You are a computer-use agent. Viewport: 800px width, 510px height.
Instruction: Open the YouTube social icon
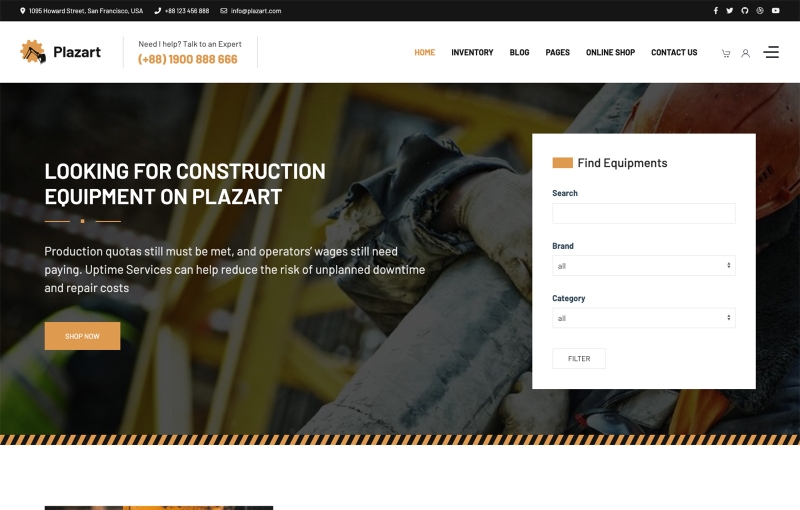[776, 11]
